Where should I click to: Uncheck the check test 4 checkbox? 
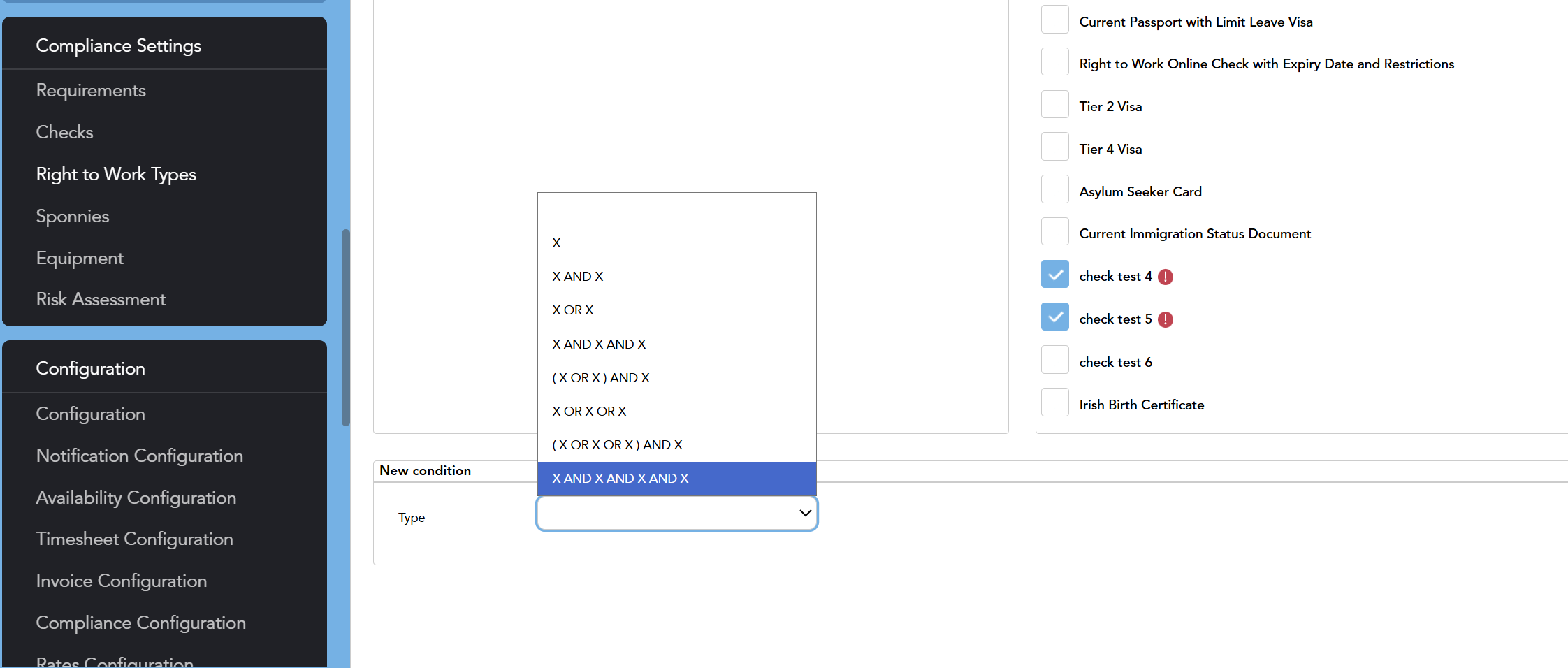(x=1054, y=275)
